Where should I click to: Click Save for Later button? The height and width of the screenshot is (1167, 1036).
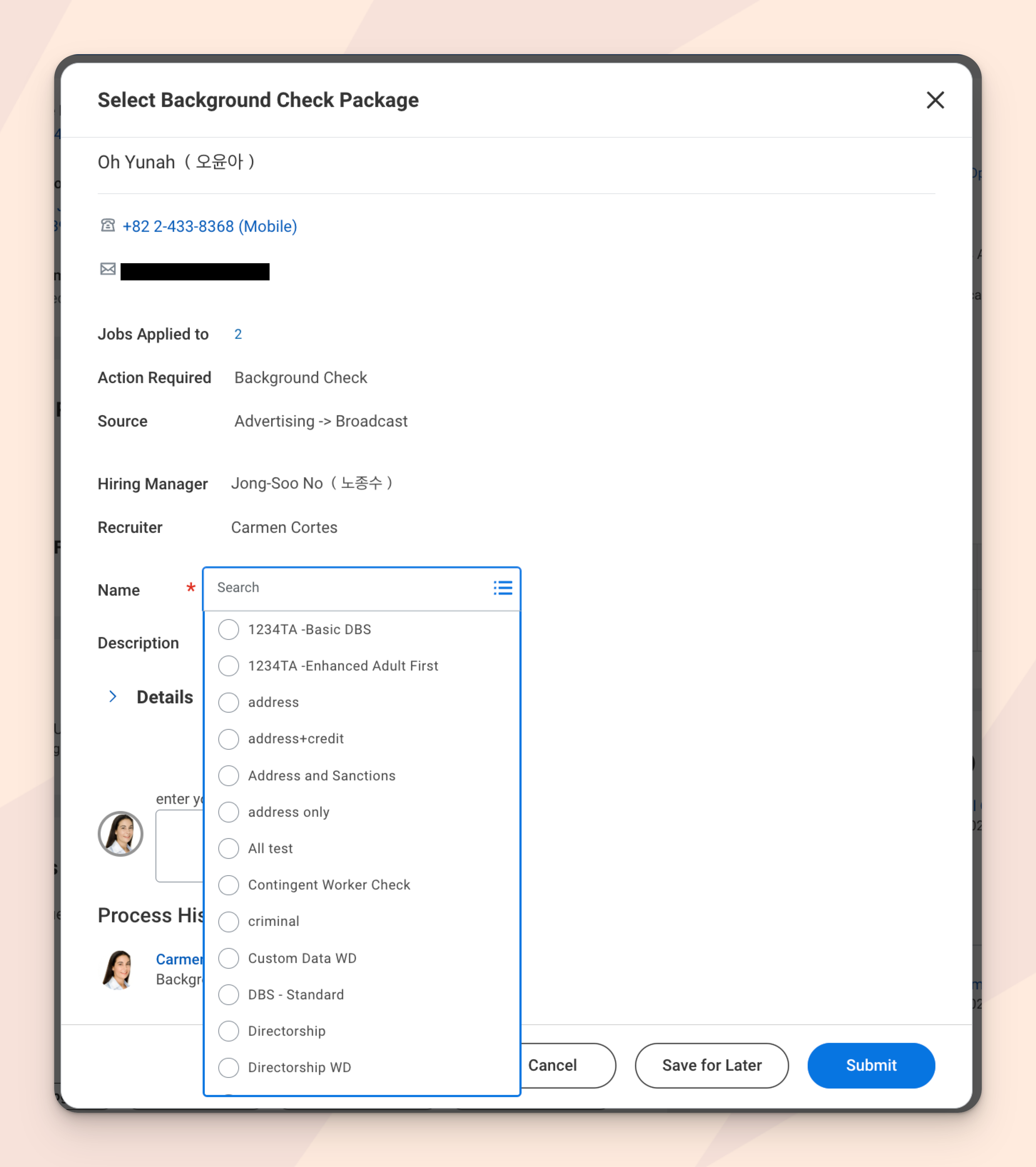point(712,1065)
